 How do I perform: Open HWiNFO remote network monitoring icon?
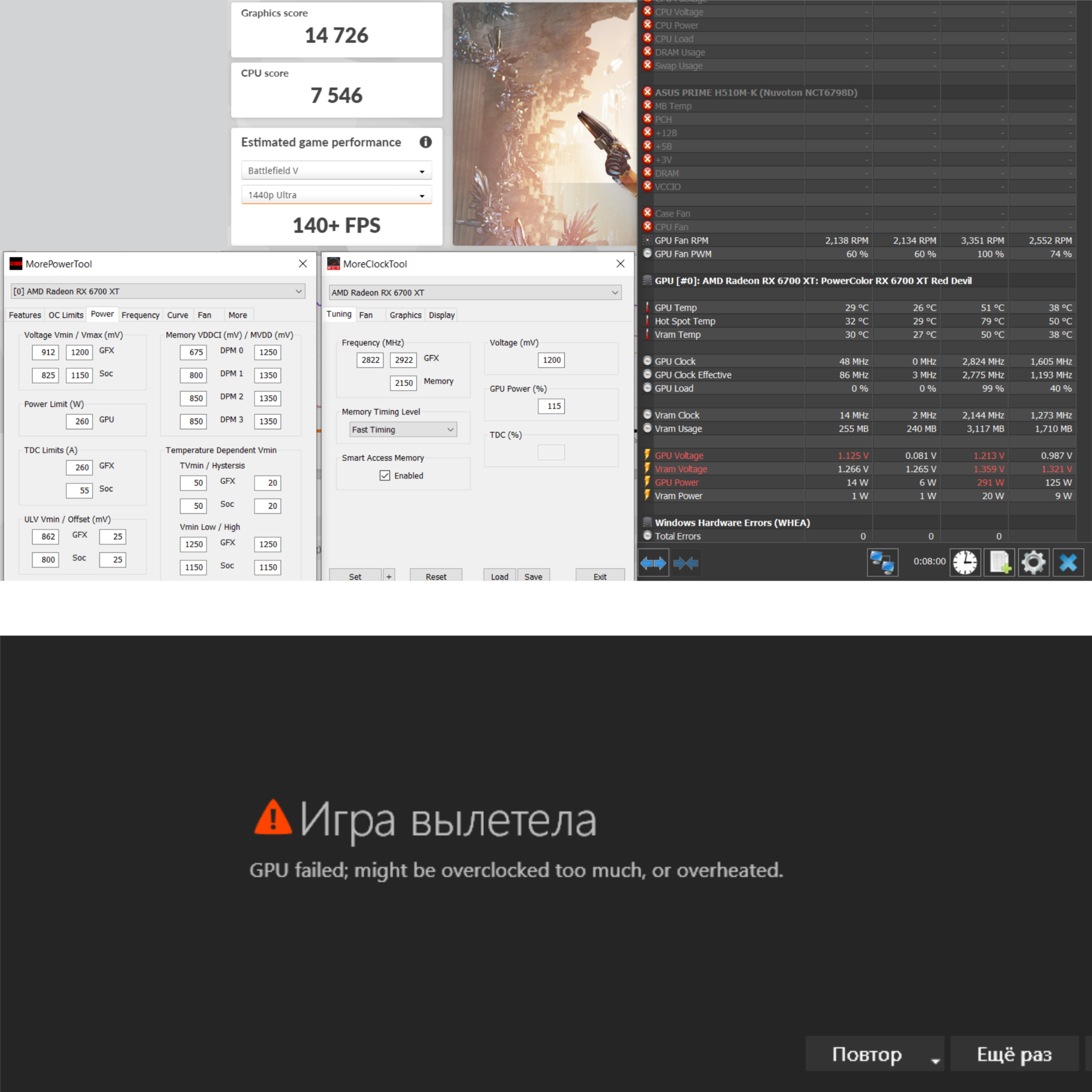click(x=882, y=563)
